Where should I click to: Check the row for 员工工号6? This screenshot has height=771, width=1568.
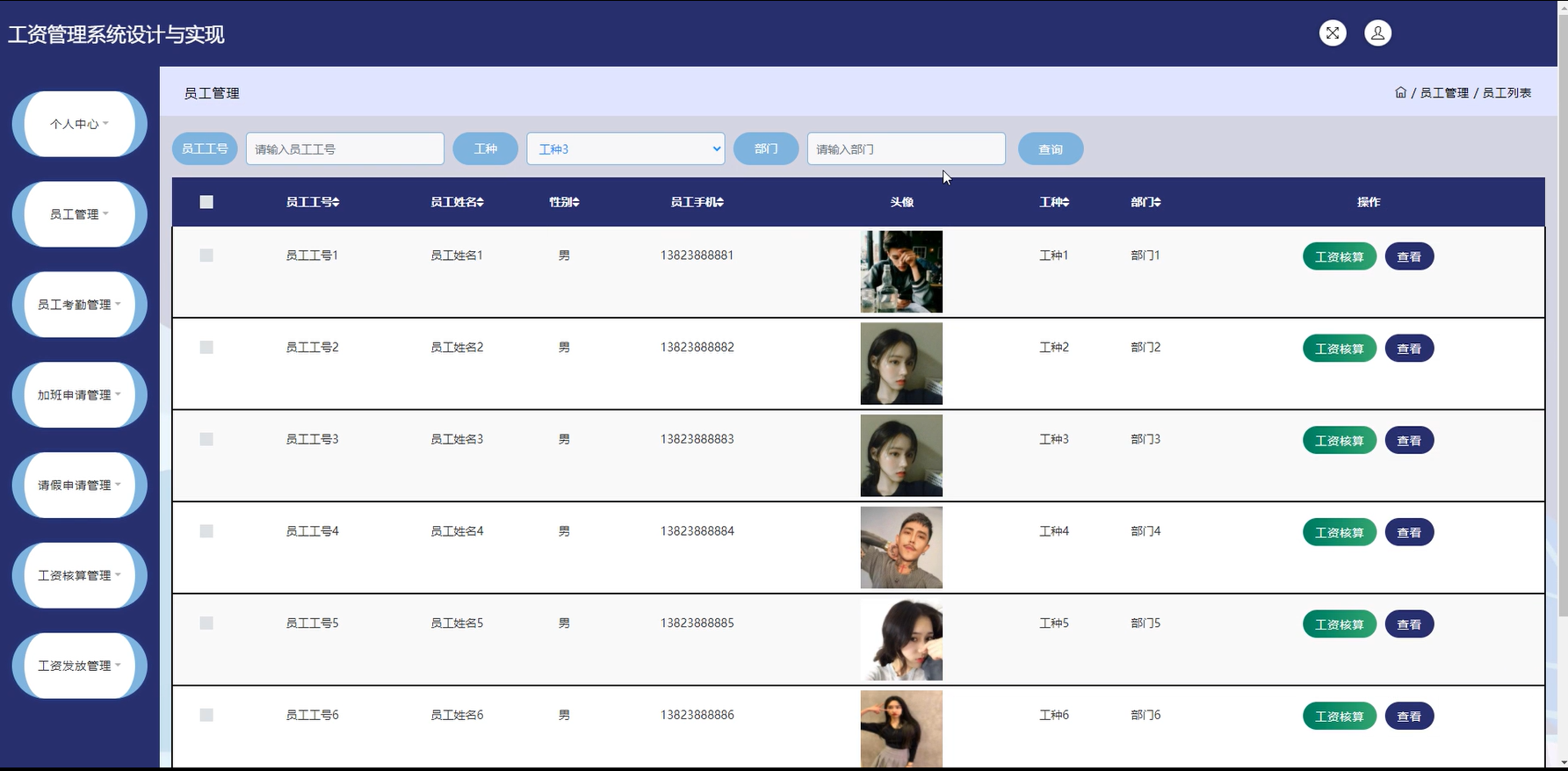(206, 715)
